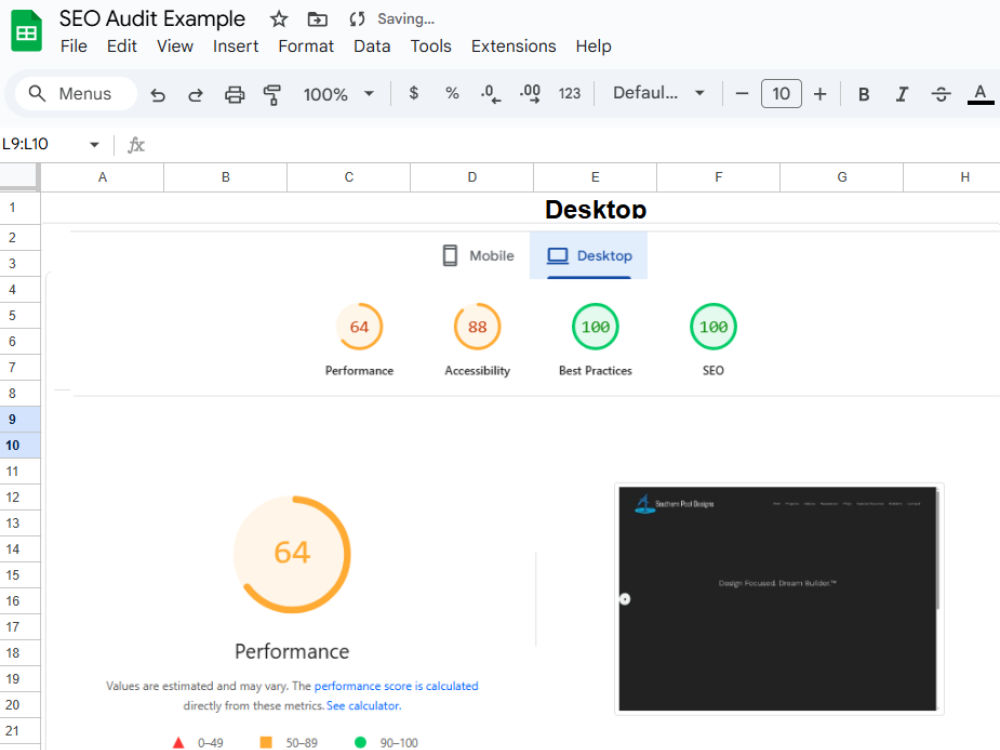Toggle italic formatting
This screenshot has width=1000, height=750.
tap(902, 94)
